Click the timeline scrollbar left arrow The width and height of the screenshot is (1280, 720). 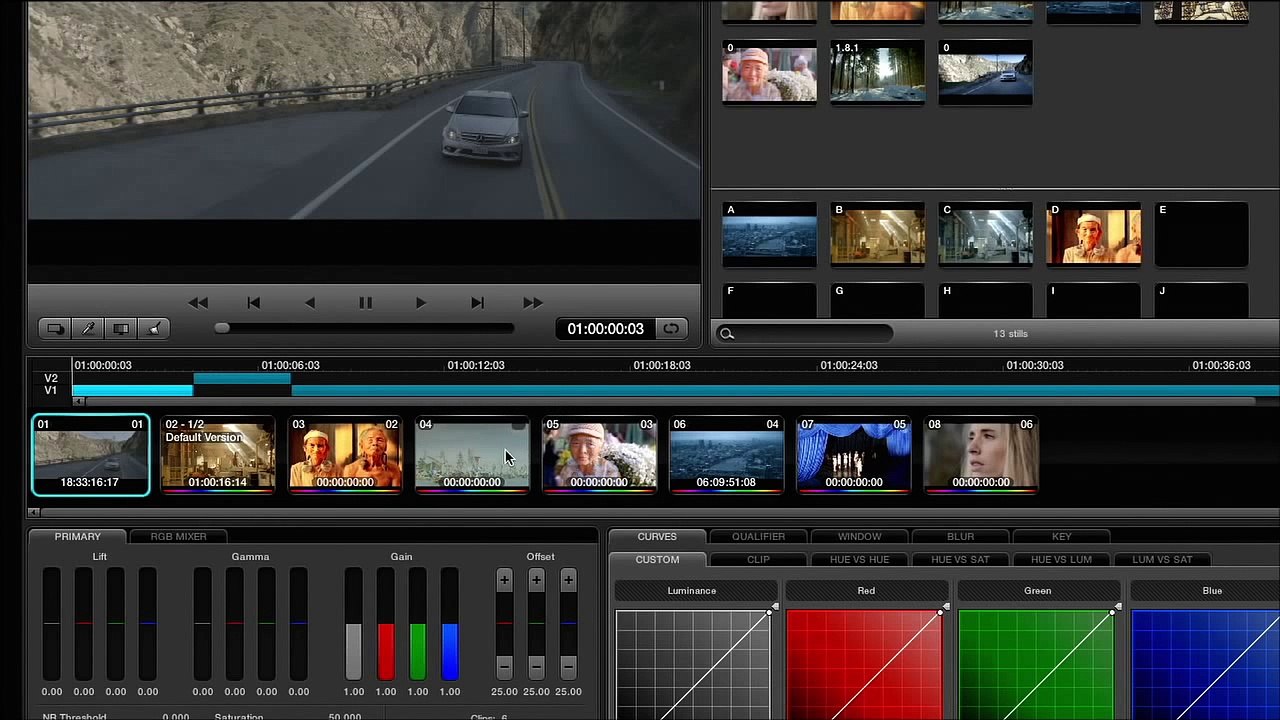click(80, 402)
